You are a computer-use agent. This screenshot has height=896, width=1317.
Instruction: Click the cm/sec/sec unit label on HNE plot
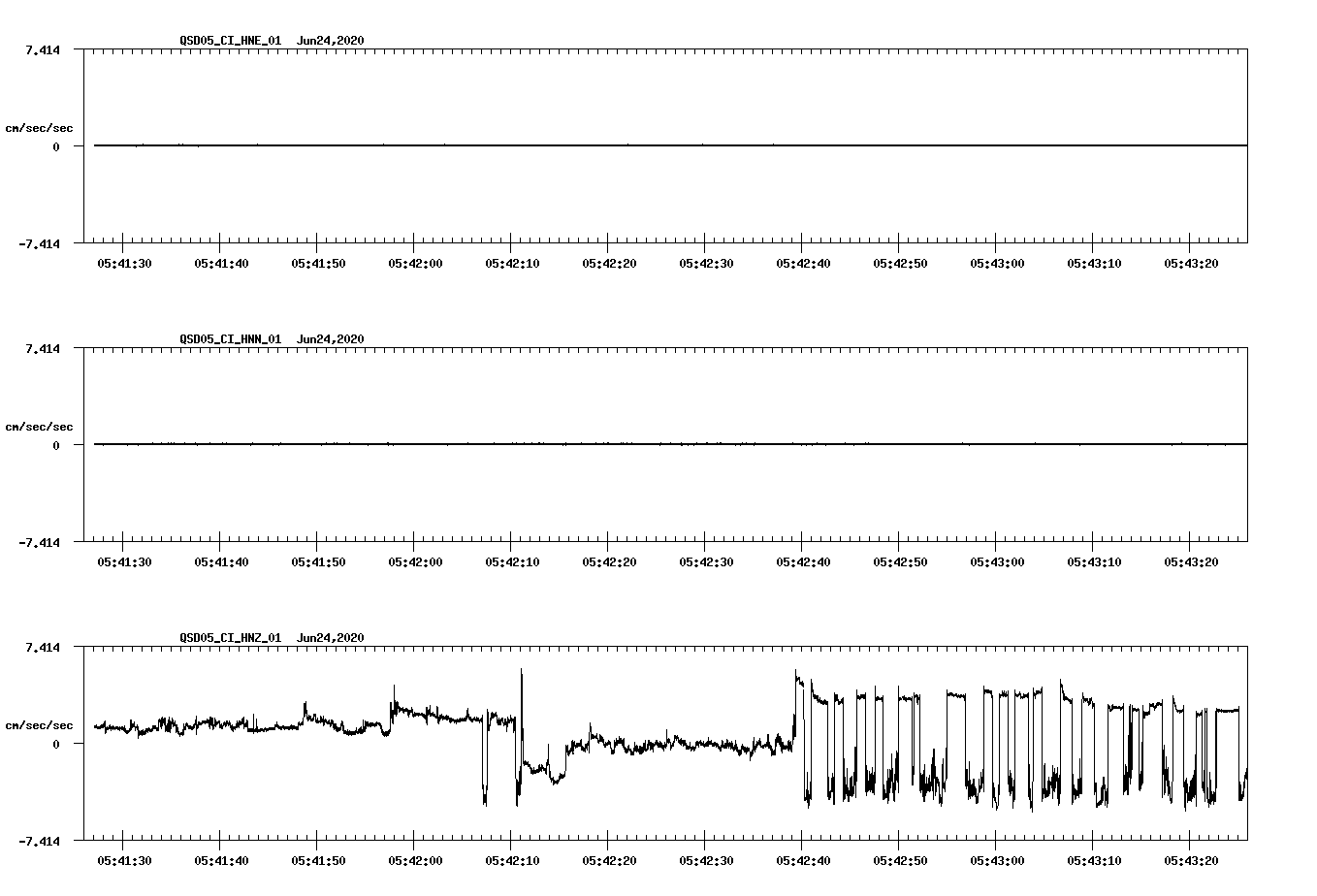coord(39,129)
